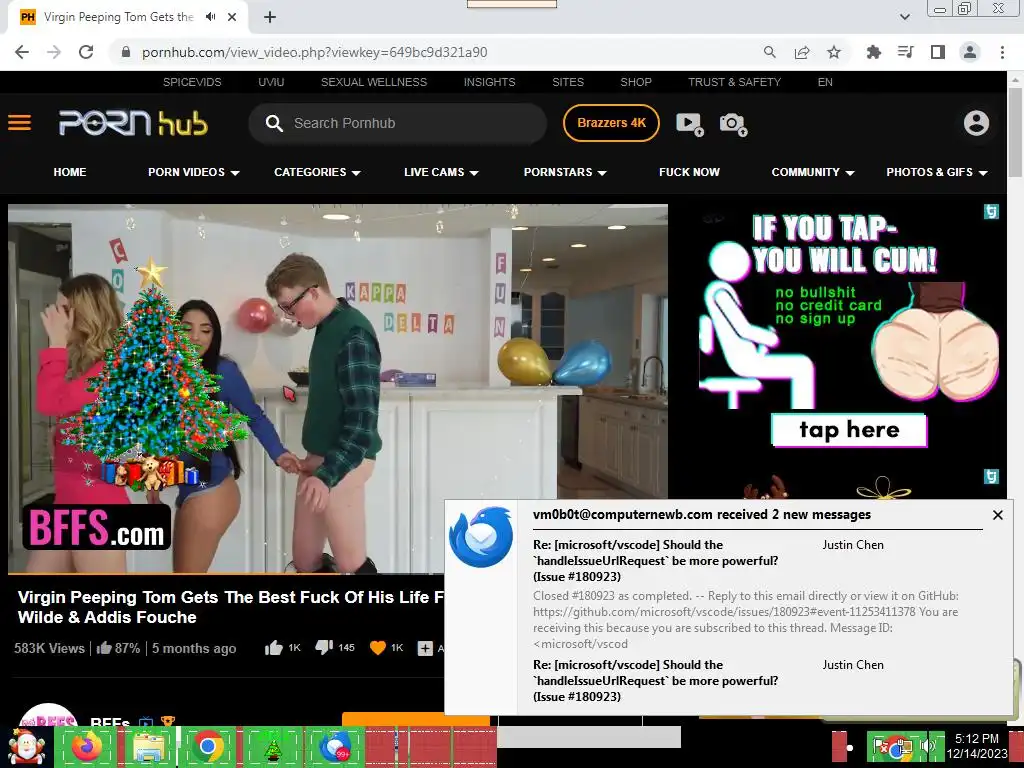This screenshot has height=768, width=1024.
Task: Open the SEXUAL WELLNESS link
Action: tap(374, 82)
